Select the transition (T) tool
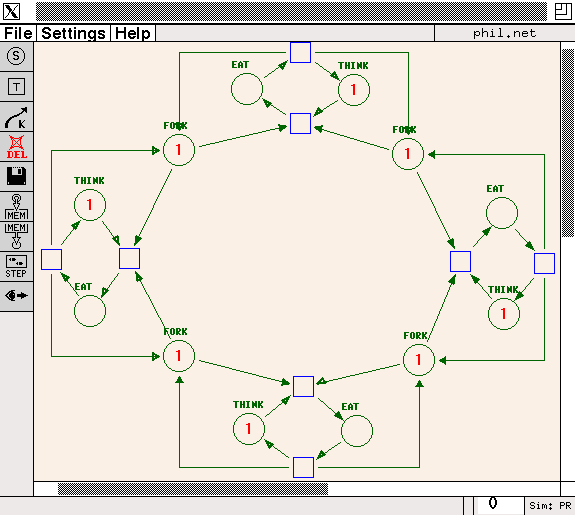The width and height of the screenshot is (575, 515). [x=16, y=87]
